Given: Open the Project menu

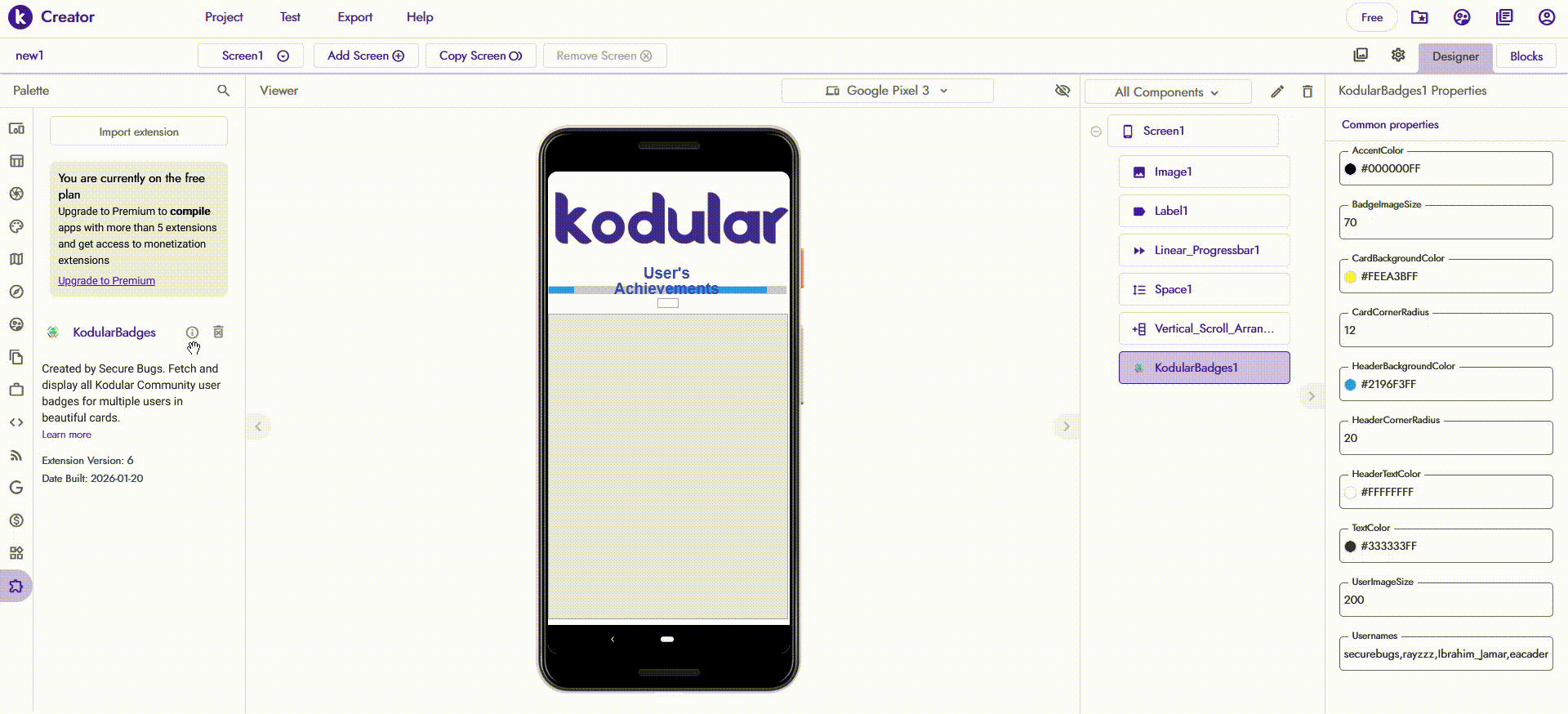Looking at the screenshot, I should (224, 17).
